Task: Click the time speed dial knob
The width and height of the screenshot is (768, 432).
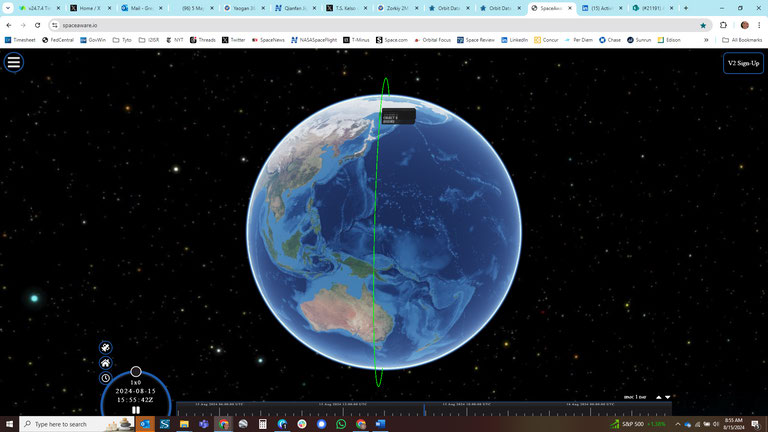Action: 136,372
